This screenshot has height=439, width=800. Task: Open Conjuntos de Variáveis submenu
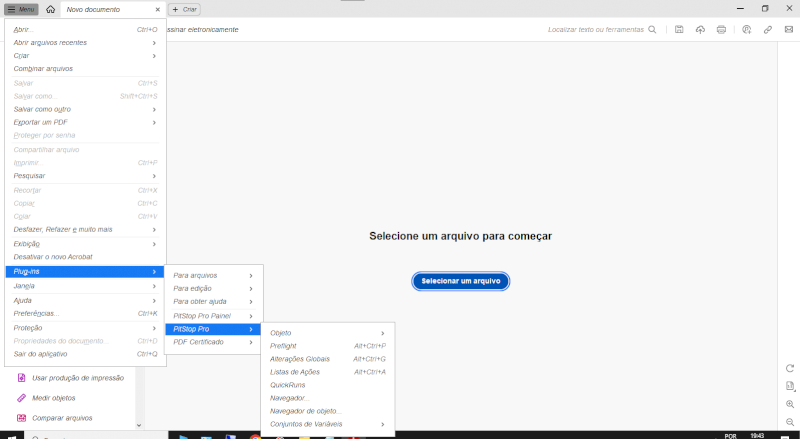pos(328,424)
